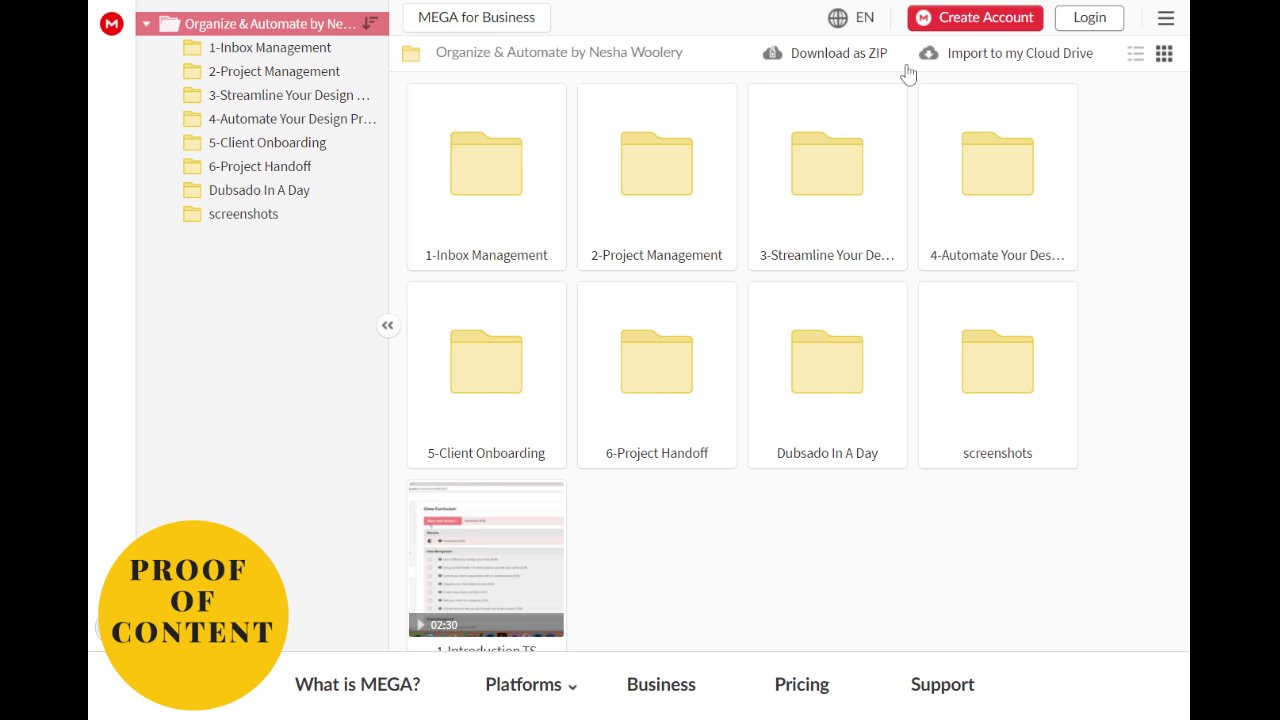Image resolution: width=1280 pixels, height=720 pixels.
Task: Click the sidebar folder icon beside screenshots
Action: [x=192, y=214]
